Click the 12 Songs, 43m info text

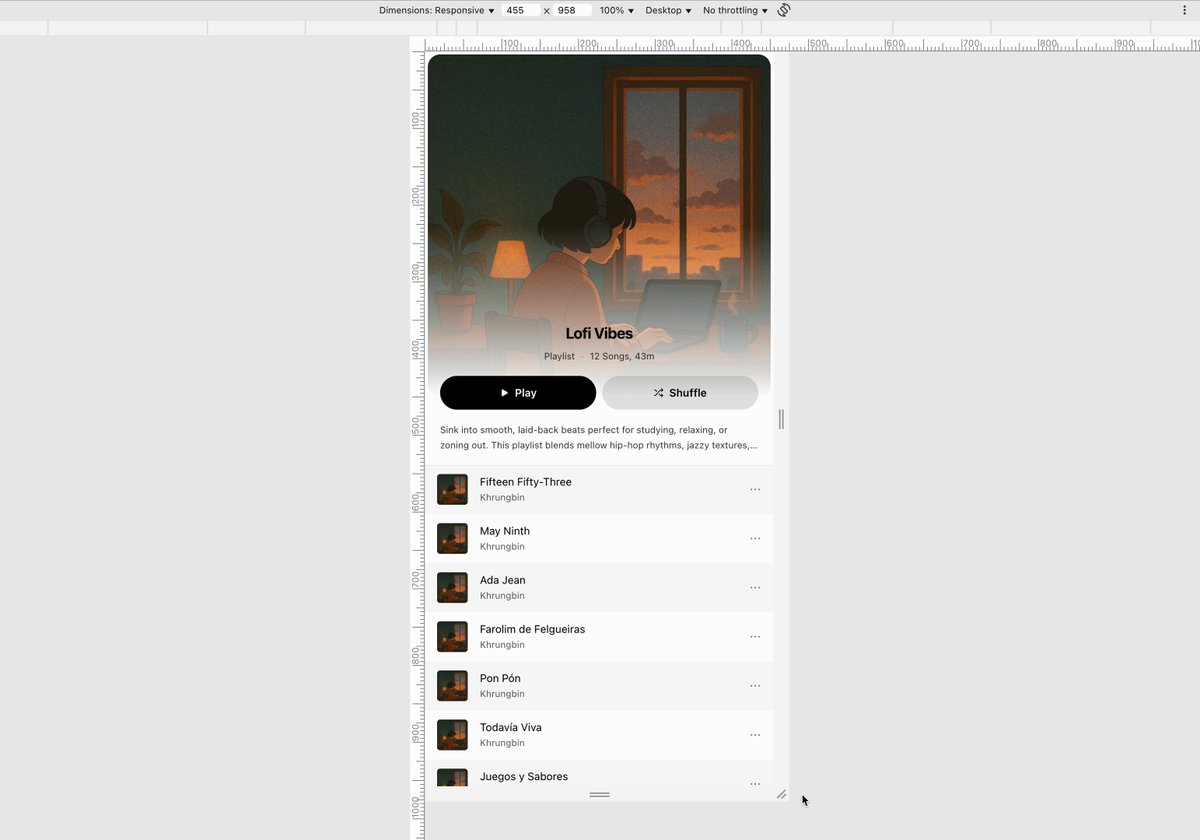[622, 356]
